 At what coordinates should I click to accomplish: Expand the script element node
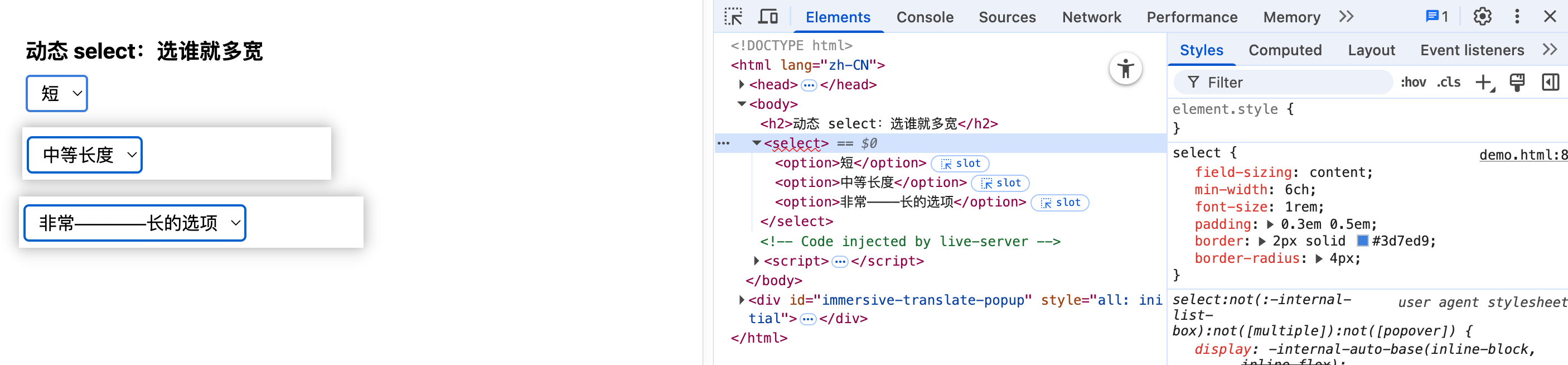click(756, 261)
